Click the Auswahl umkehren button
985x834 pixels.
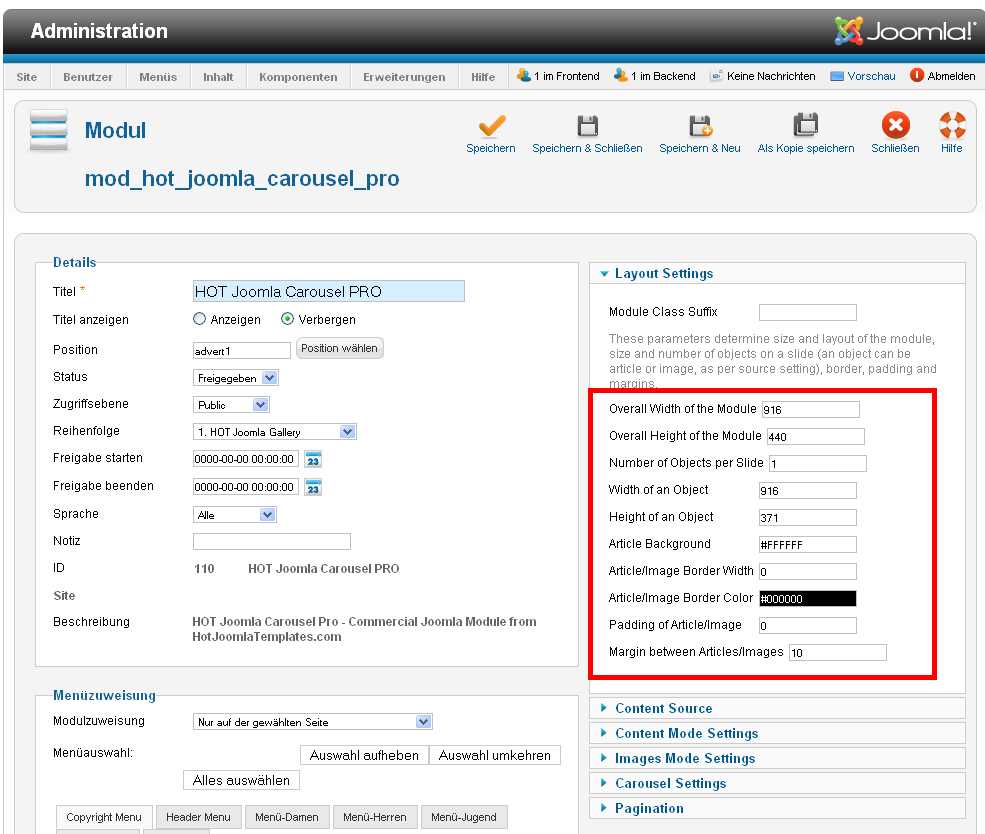coord(494,755)
